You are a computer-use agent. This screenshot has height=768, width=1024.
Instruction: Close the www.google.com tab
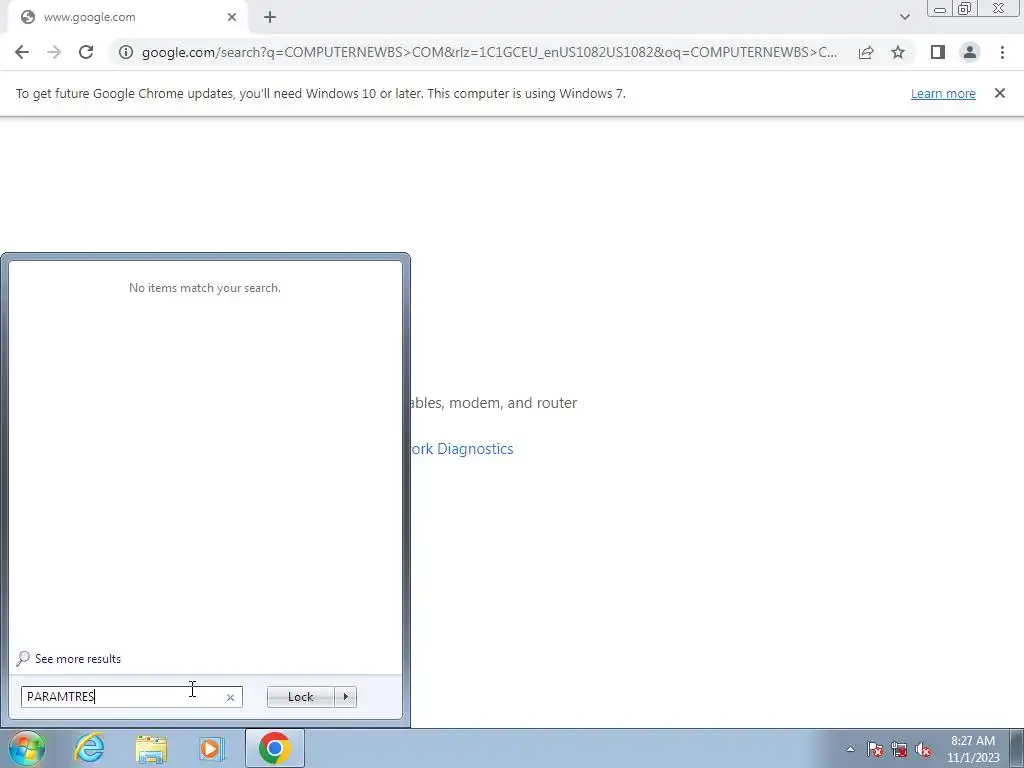click(232, 18)
